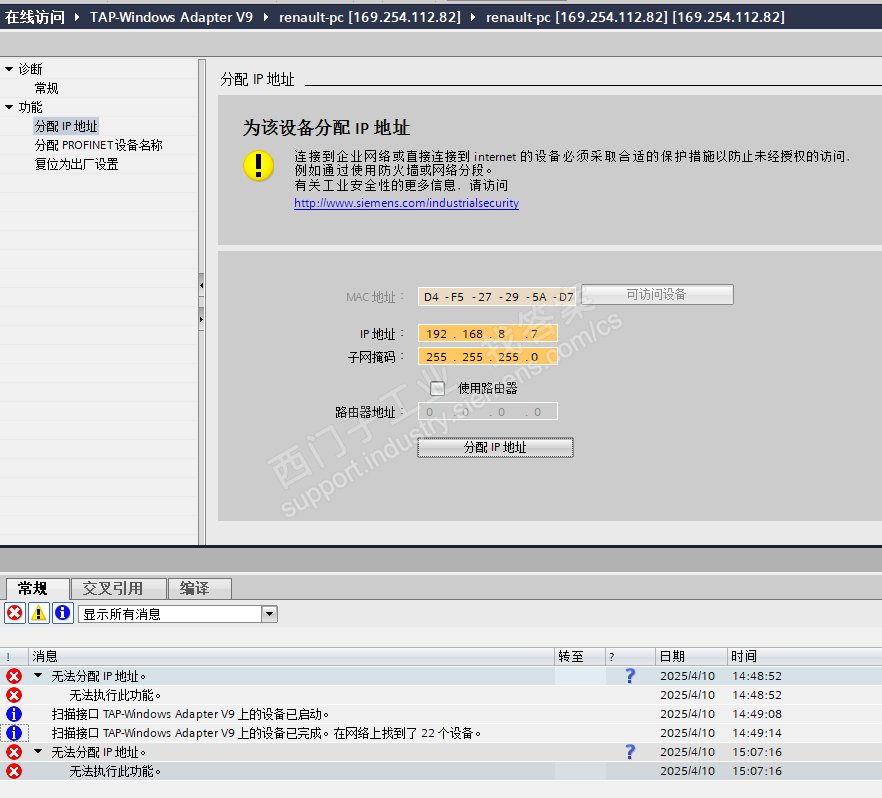Collapse the 诊断 tree node
The height and width of the screenshot is (798, 882).
[x=9, y=69]
